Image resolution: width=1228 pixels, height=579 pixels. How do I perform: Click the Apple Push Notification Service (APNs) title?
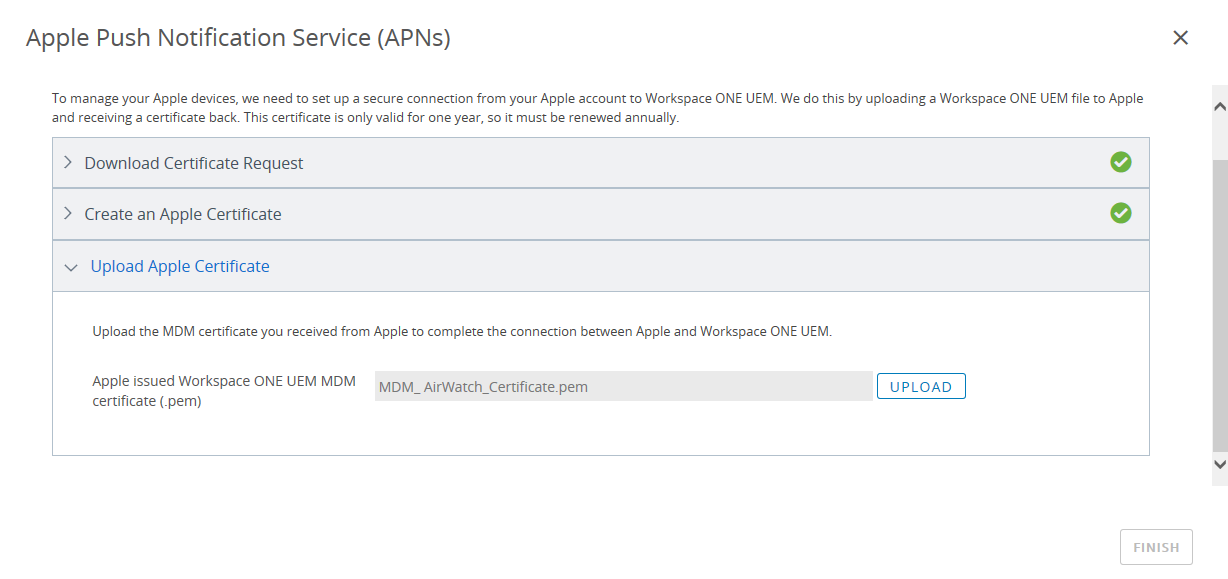pos(238,38)
